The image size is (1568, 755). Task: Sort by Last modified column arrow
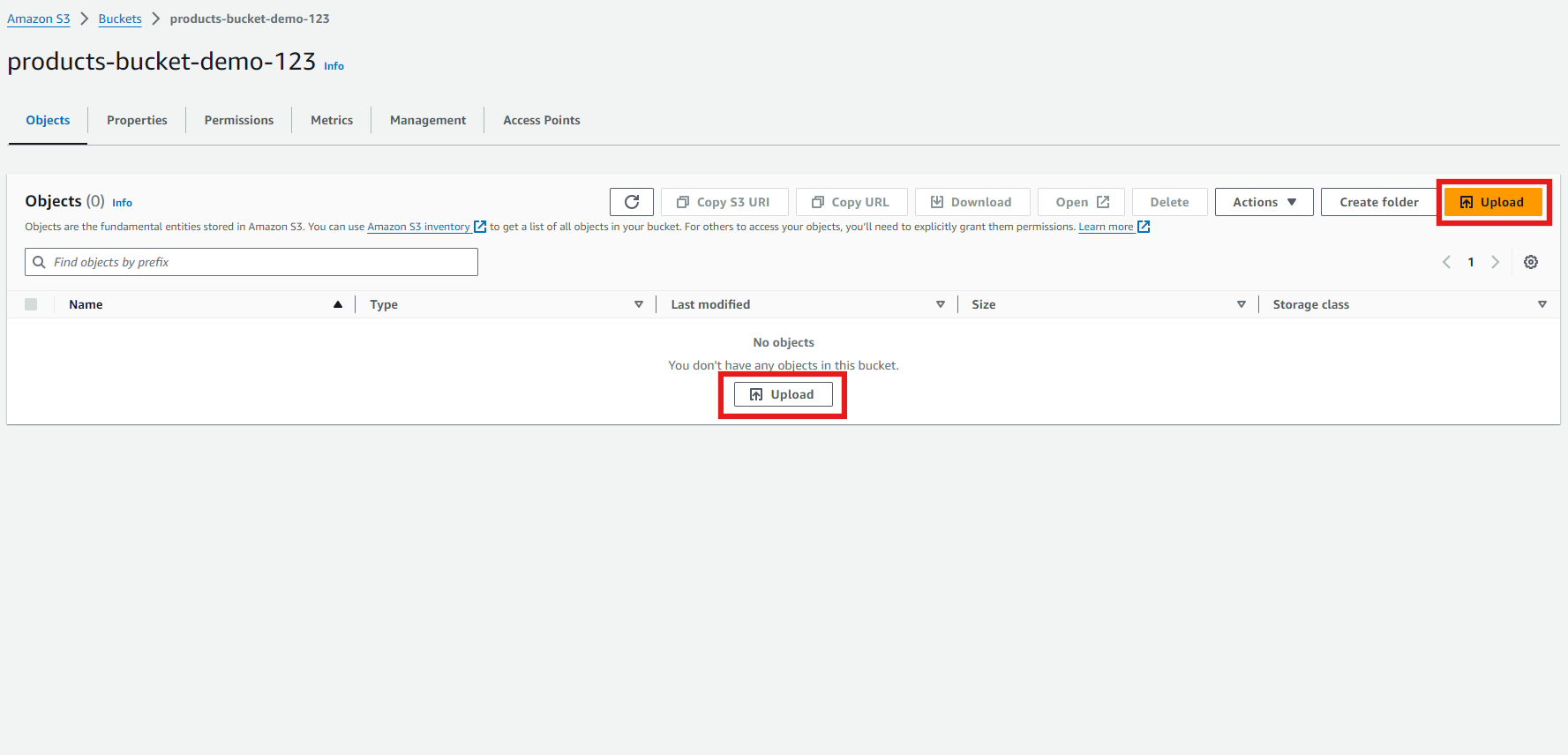941,304
